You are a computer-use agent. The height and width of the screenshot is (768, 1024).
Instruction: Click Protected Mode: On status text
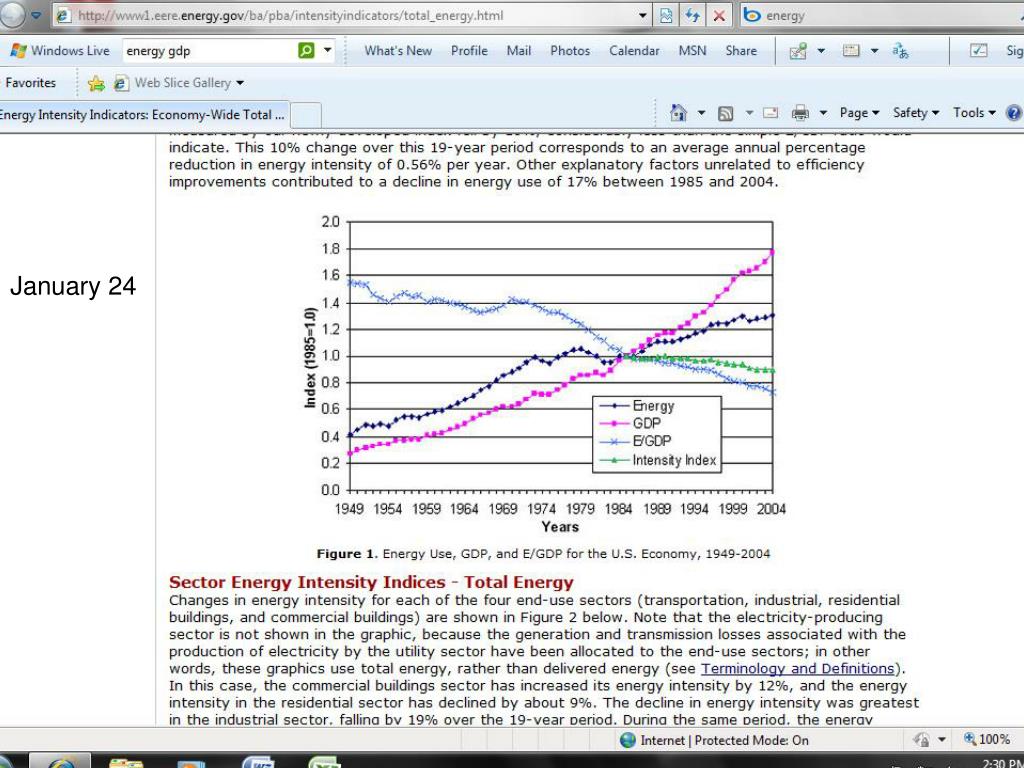point(752,740)
